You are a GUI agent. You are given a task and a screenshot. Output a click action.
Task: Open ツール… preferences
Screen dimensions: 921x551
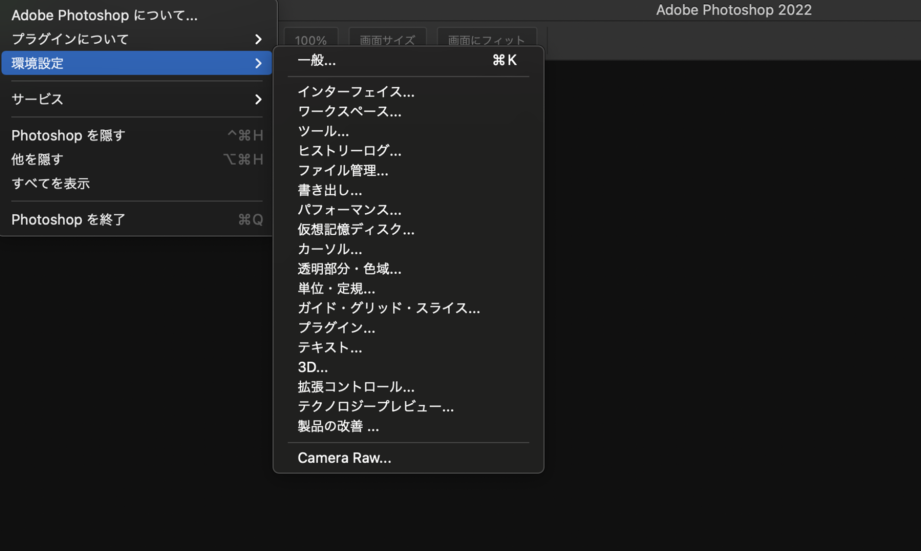coord(408,131)
